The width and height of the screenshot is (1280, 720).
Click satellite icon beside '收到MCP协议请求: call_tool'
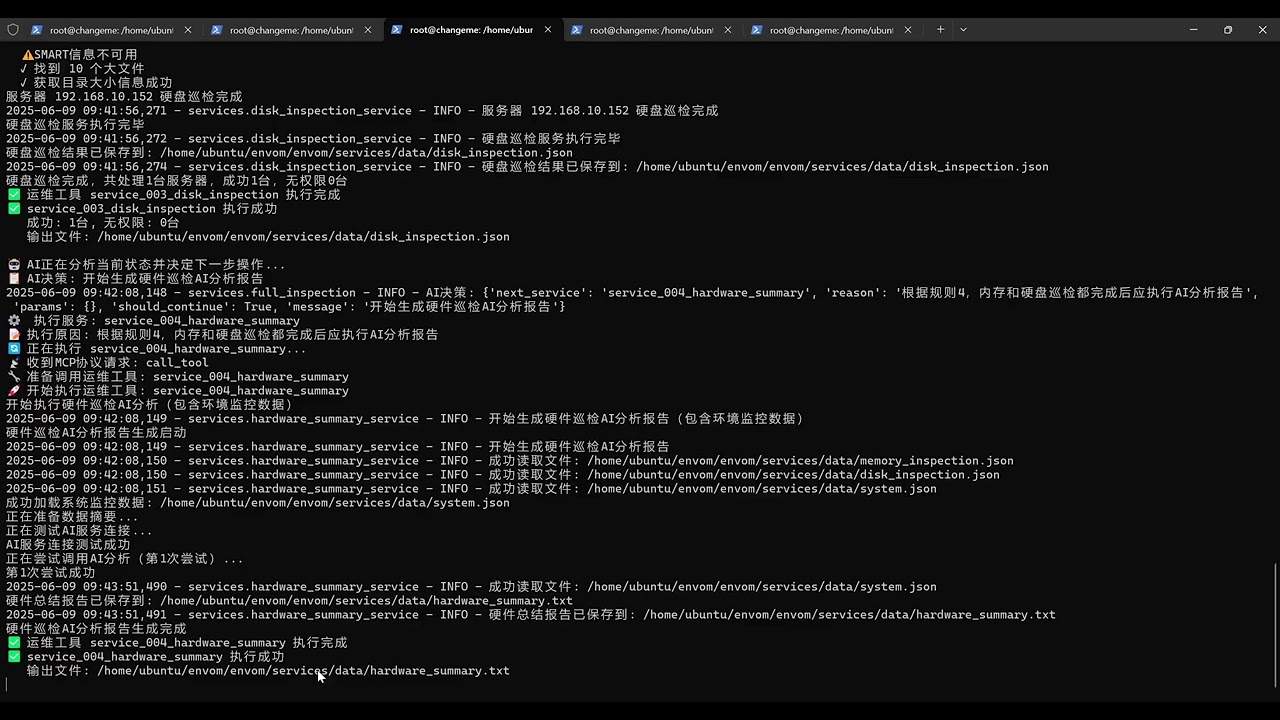point(14,363)
